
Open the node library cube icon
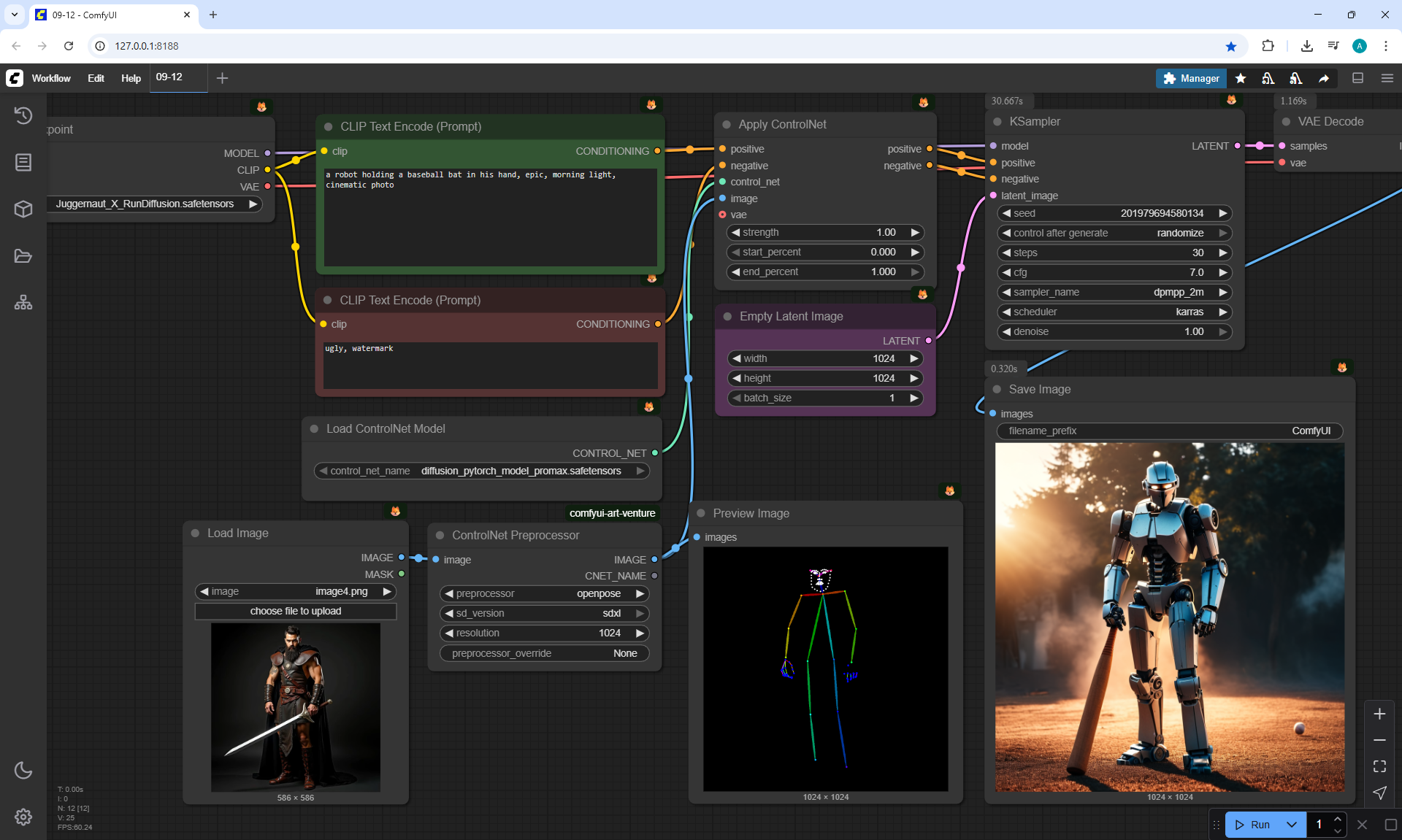[23, 209]
